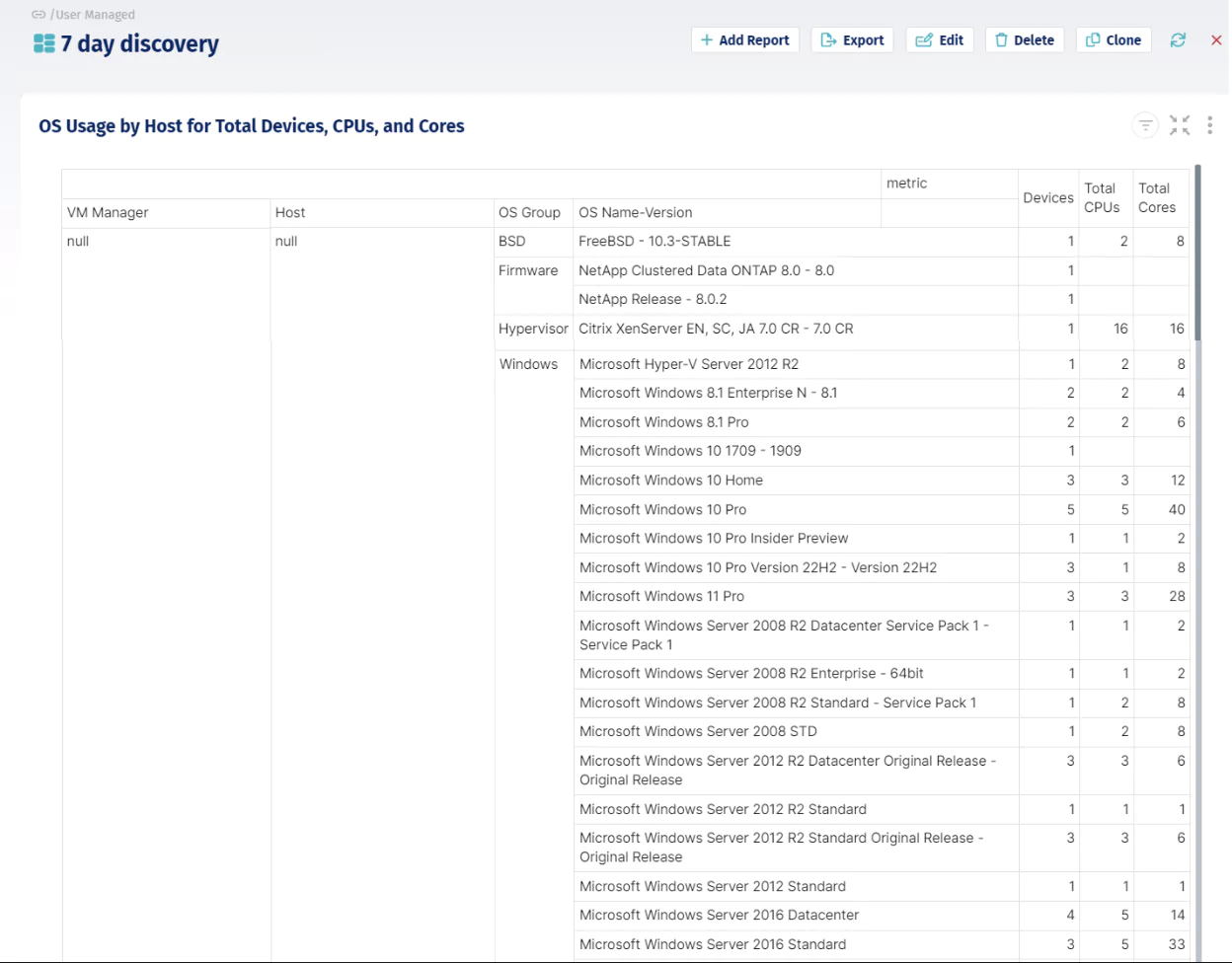
Task: Clone this dashboard
Action: point(1114,40)
